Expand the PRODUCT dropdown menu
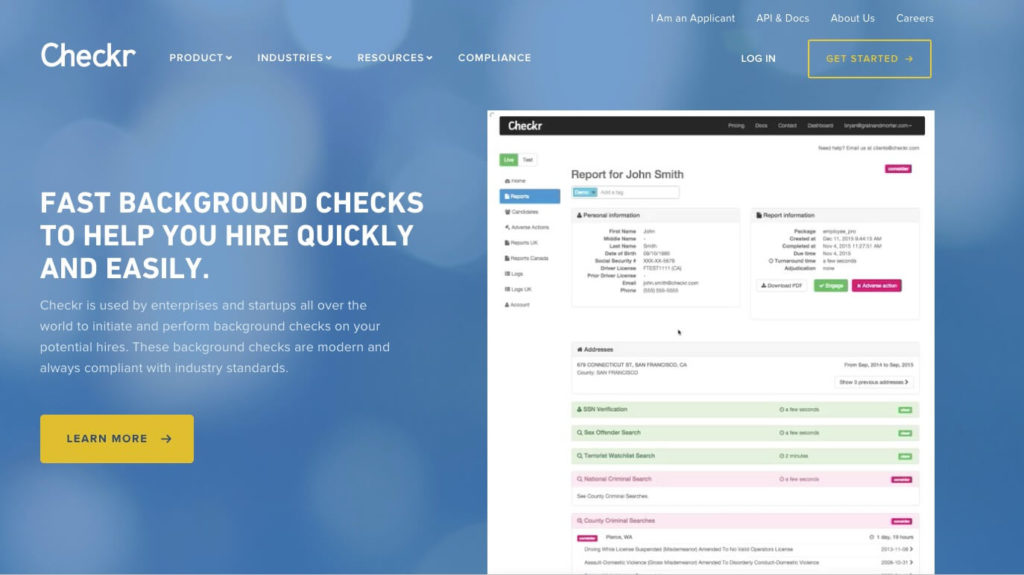The image size is (1024, 575). pos(200,58)
